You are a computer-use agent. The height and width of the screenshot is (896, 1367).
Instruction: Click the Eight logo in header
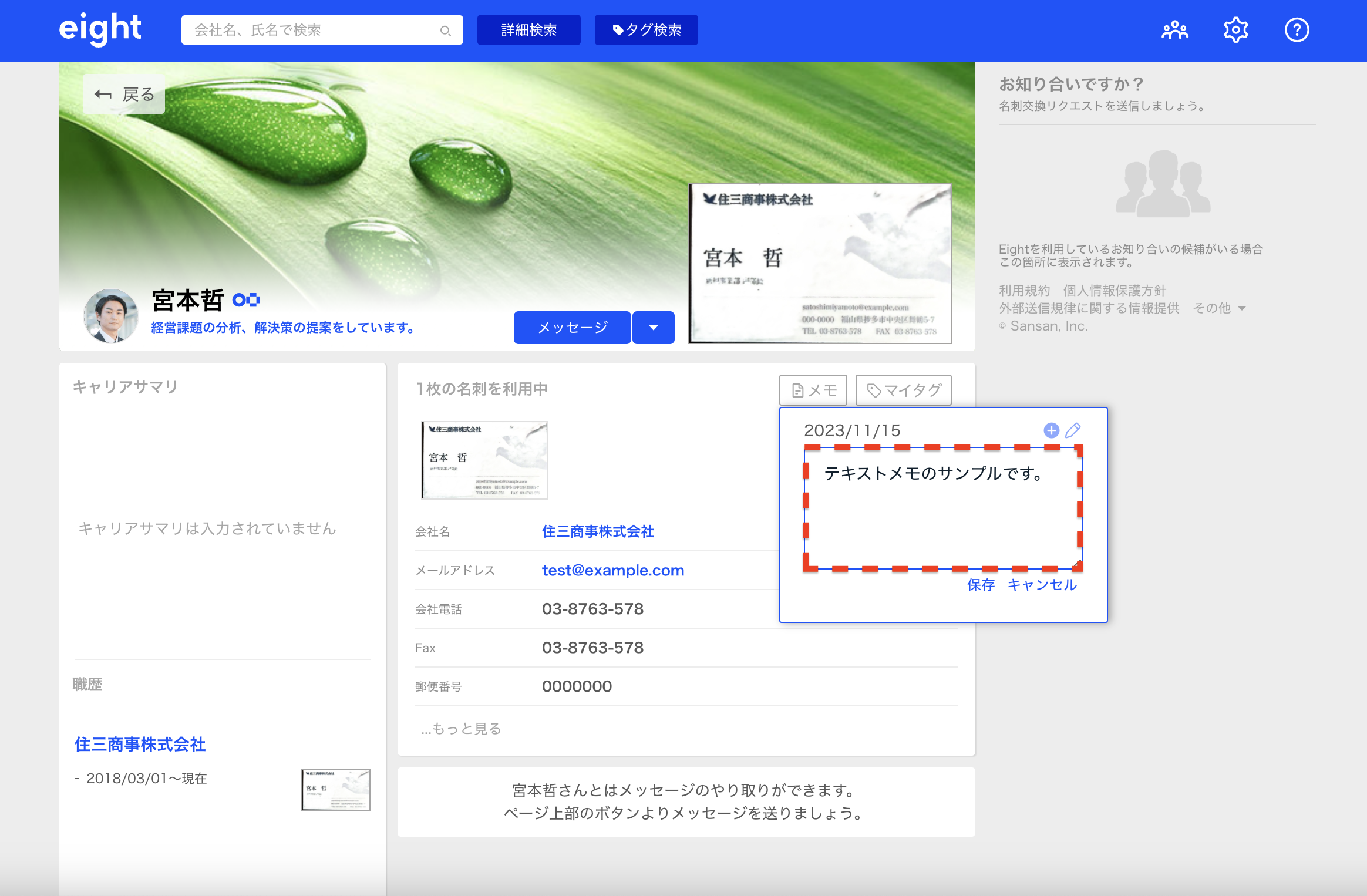pos(100,29)
